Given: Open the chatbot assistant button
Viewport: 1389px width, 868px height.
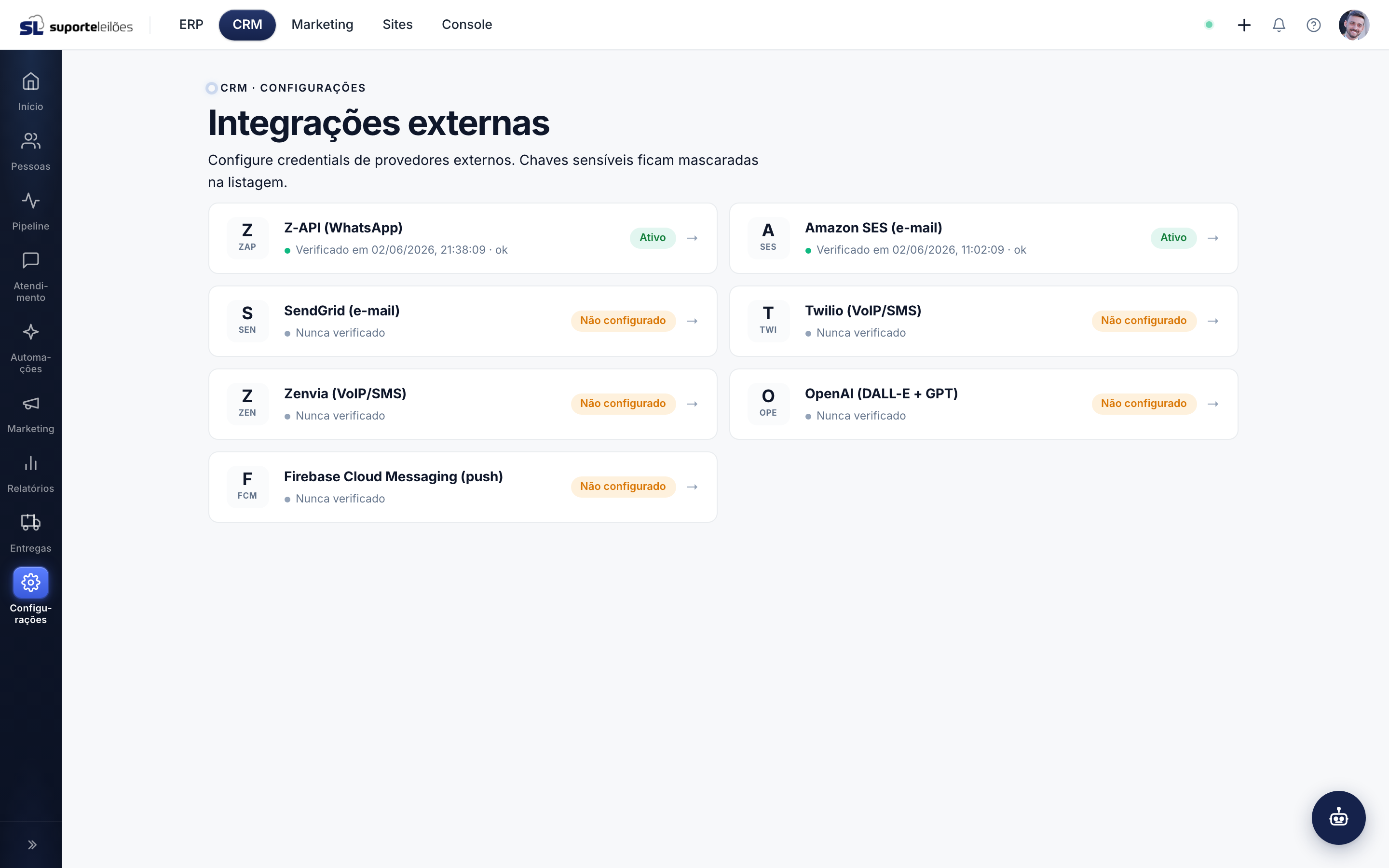Looking at the screenshot, I should pos(1338,817).
